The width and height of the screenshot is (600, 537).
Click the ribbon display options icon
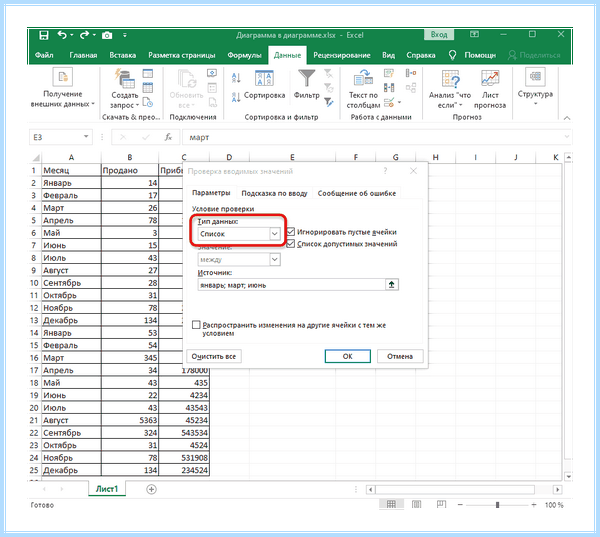click(x=474, y=34)
